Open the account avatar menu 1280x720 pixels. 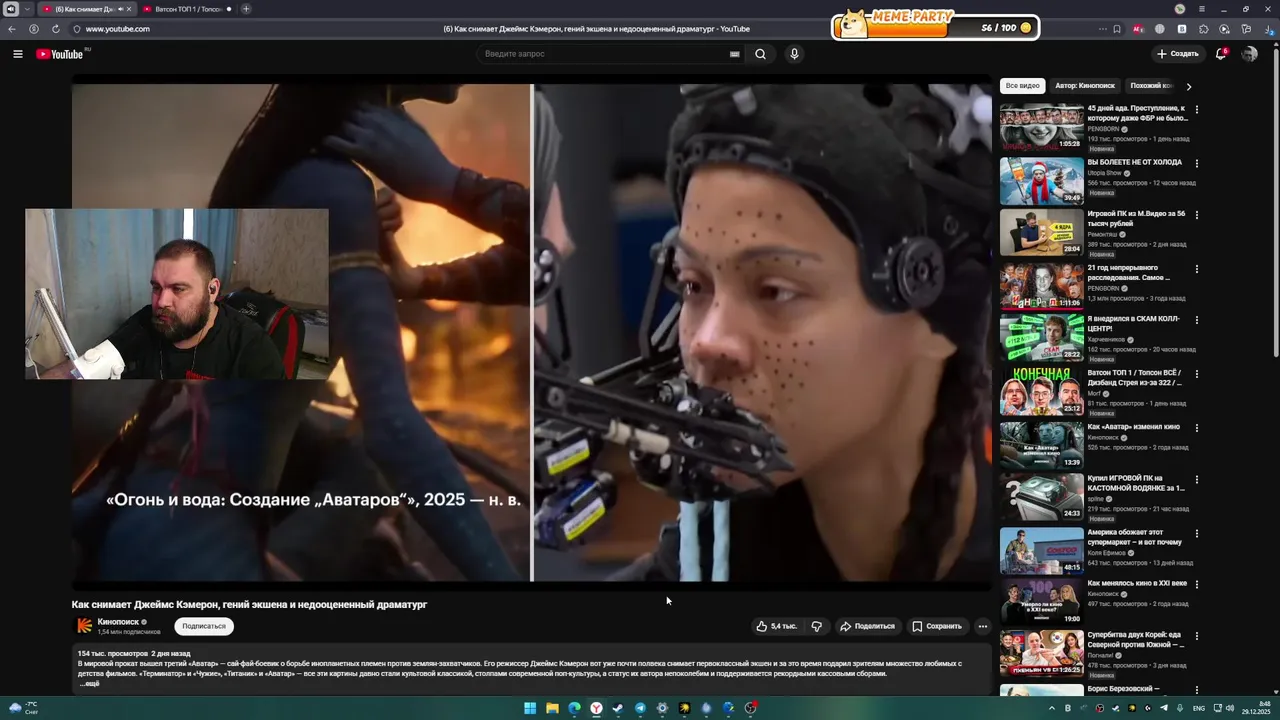(x=1250, y=54)
